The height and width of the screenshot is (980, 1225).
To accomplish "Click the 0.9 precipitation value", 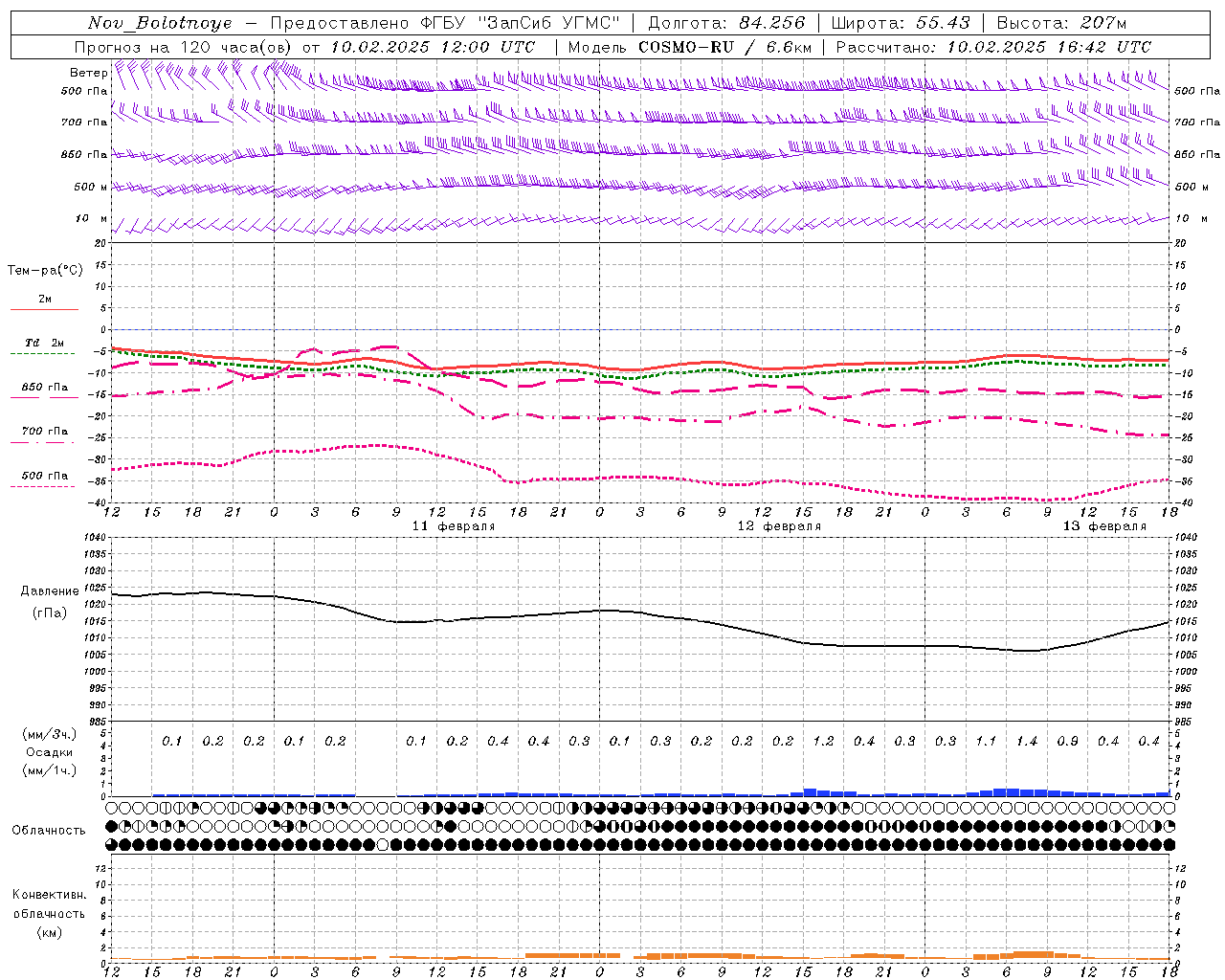I will [1068, 741].
